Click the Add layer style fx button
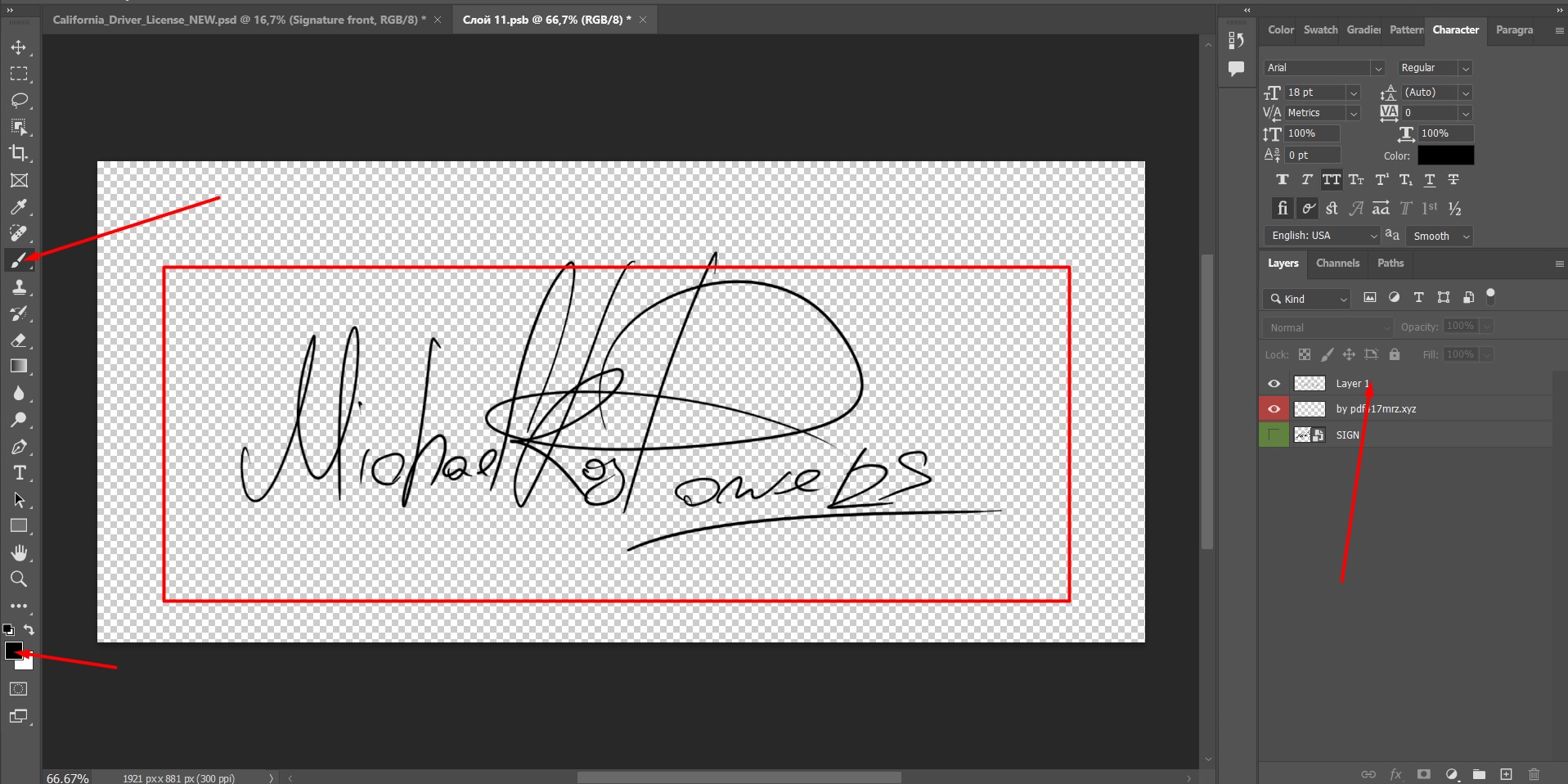This screenshot has height=784, width=1568. (x=1397, y=774)
